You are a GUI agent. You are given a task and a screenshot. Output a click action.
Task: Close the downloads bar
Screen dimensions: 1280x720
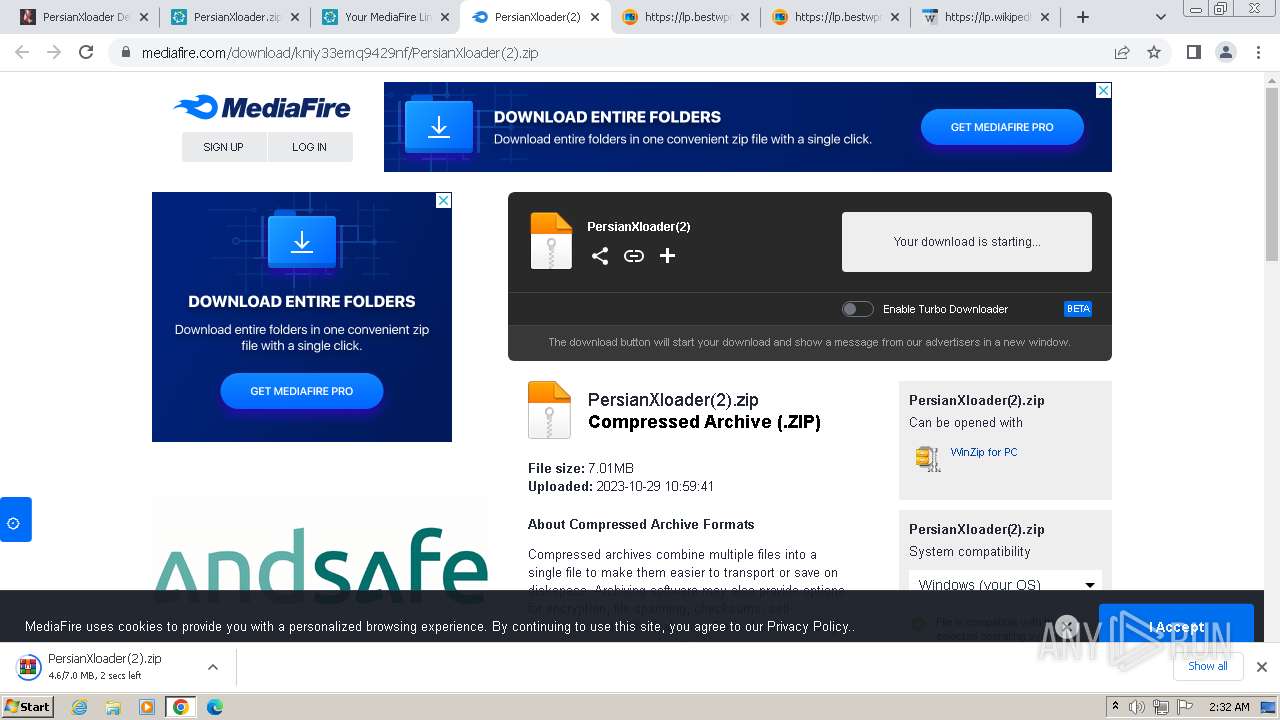[x=1262, y=667]
